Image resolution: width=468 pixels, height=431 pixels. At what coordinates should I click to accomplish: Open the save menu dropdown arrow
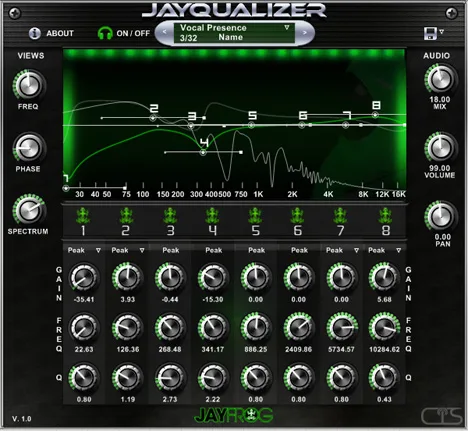click(x=442, y=32)
